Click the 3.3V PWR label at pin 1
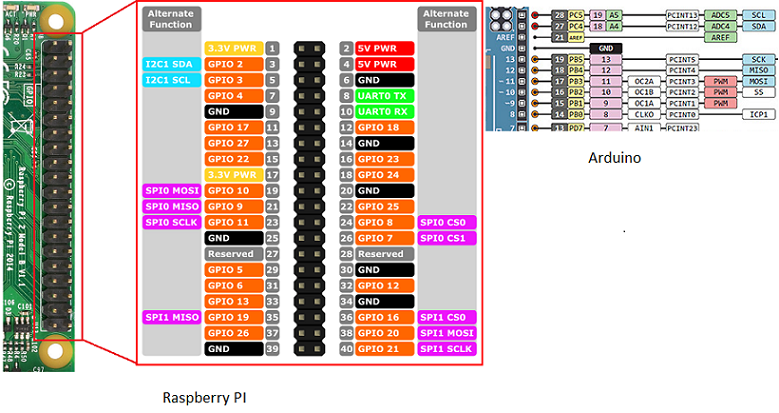The image size is (779, 413). (x=234, y=48)
